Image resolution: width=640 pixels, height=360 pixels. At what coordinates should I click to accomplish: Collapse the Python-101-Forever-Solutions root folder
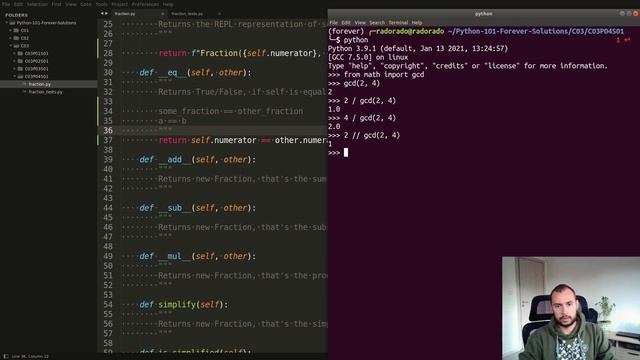7,23
